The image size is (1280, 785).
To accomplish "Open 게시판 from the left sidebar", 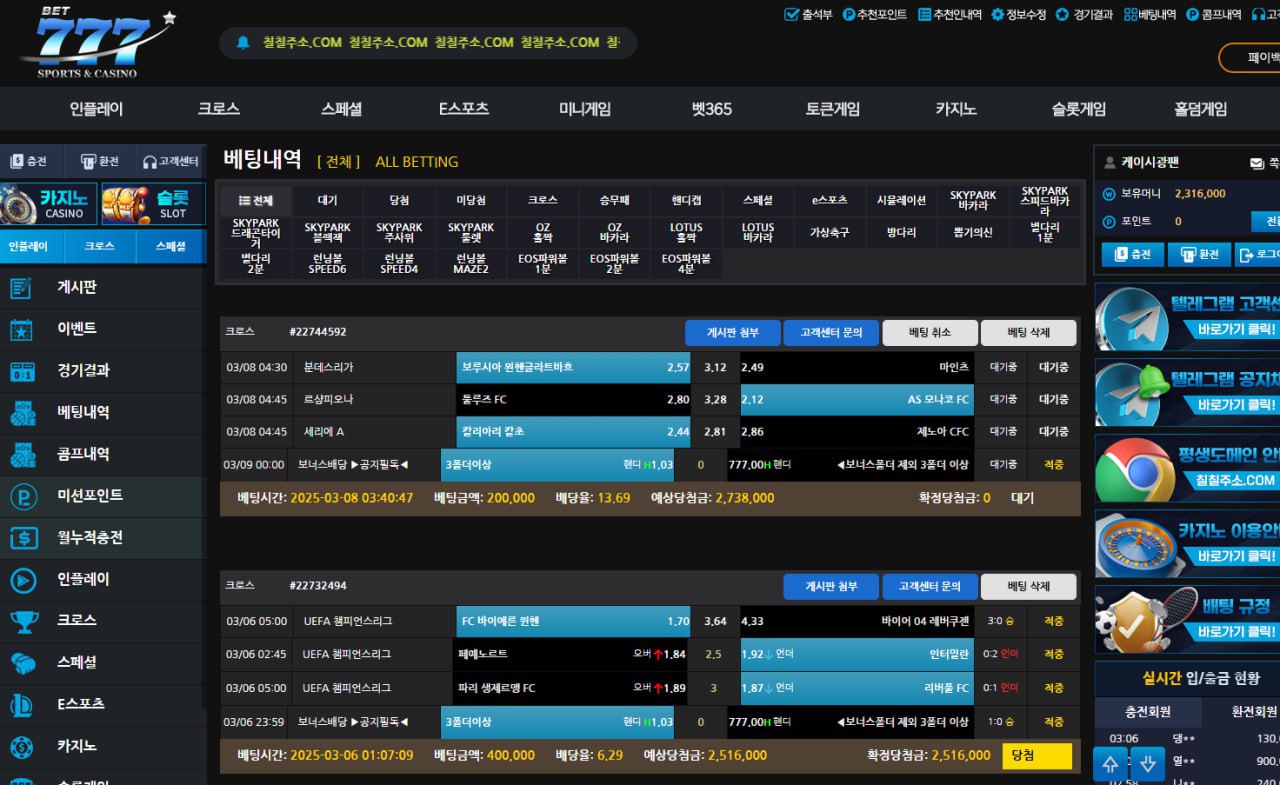I will click(77, 288).
